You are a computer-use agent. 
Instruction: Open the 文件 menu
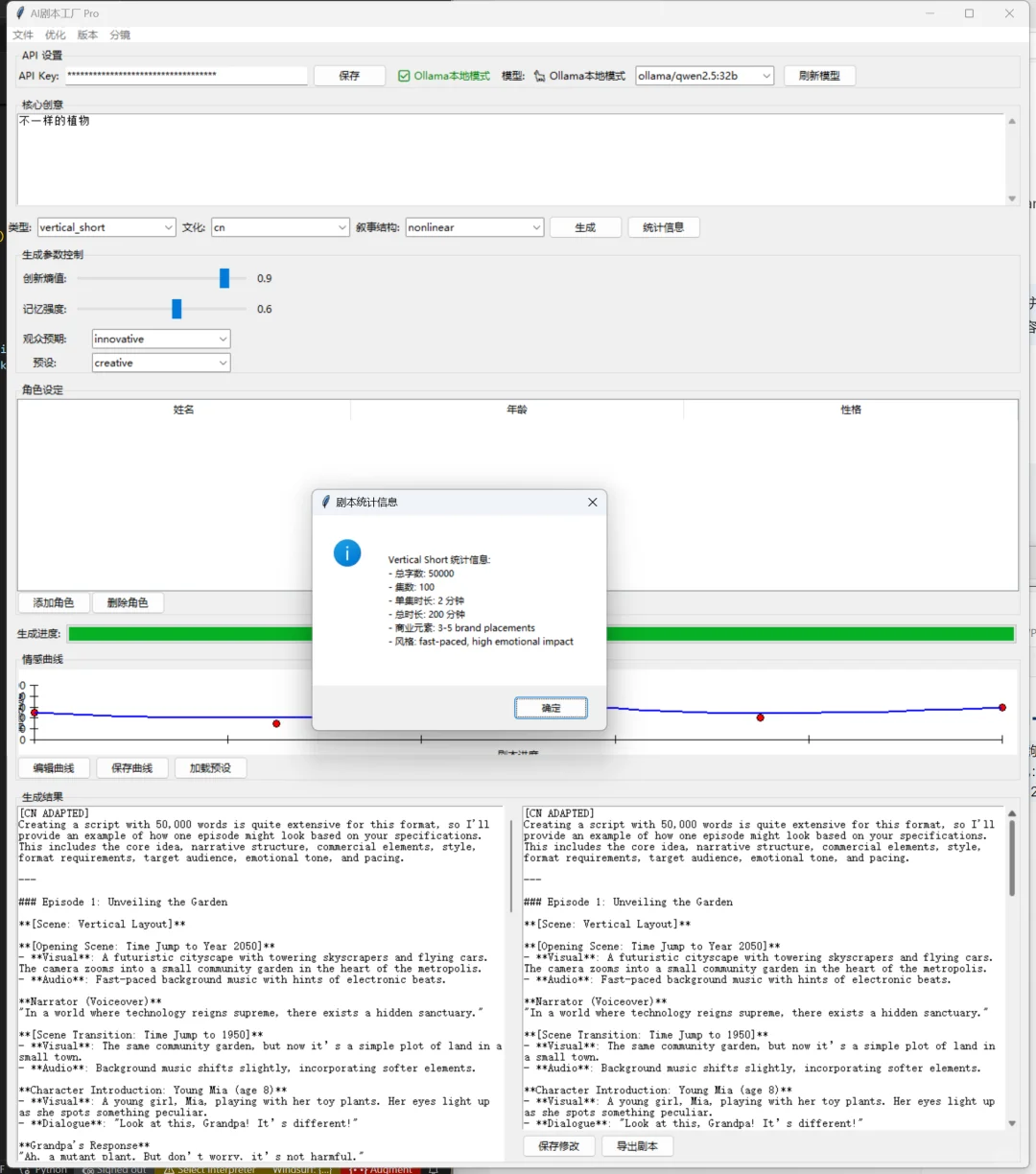click(x=23, y=35)
